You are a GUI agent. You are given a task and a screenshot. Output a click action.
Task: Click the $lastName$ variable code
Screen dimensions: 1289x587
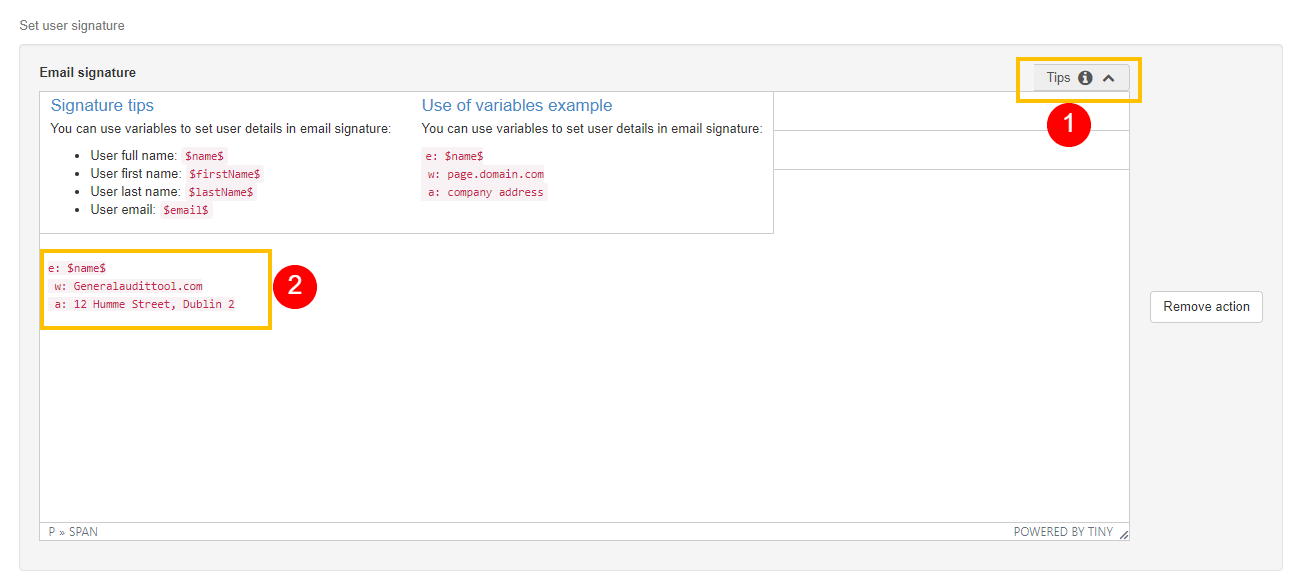(221, 192)
